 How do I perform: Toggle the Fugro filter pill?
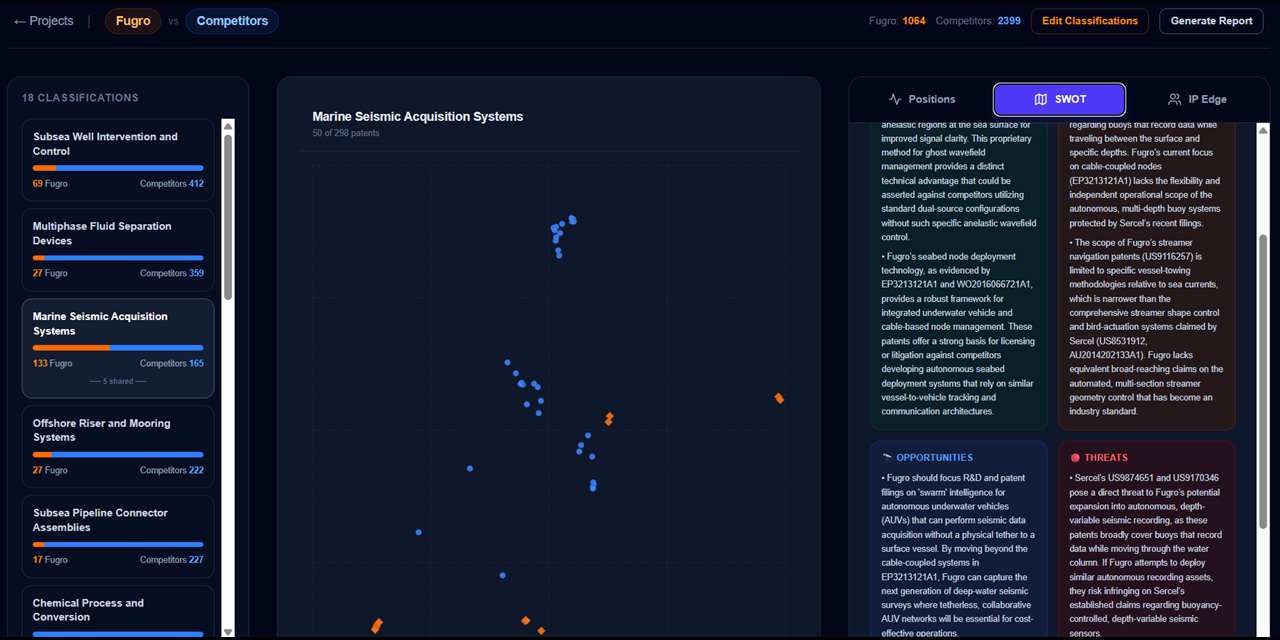tap(132, 20)
